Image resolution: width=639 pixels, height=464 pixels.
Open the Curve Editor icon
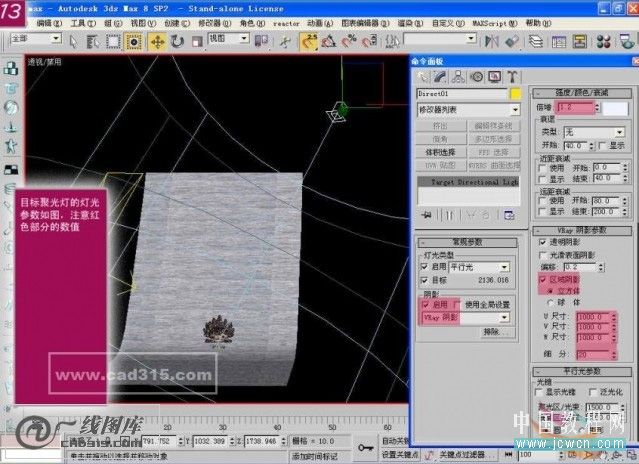(558, 41)
